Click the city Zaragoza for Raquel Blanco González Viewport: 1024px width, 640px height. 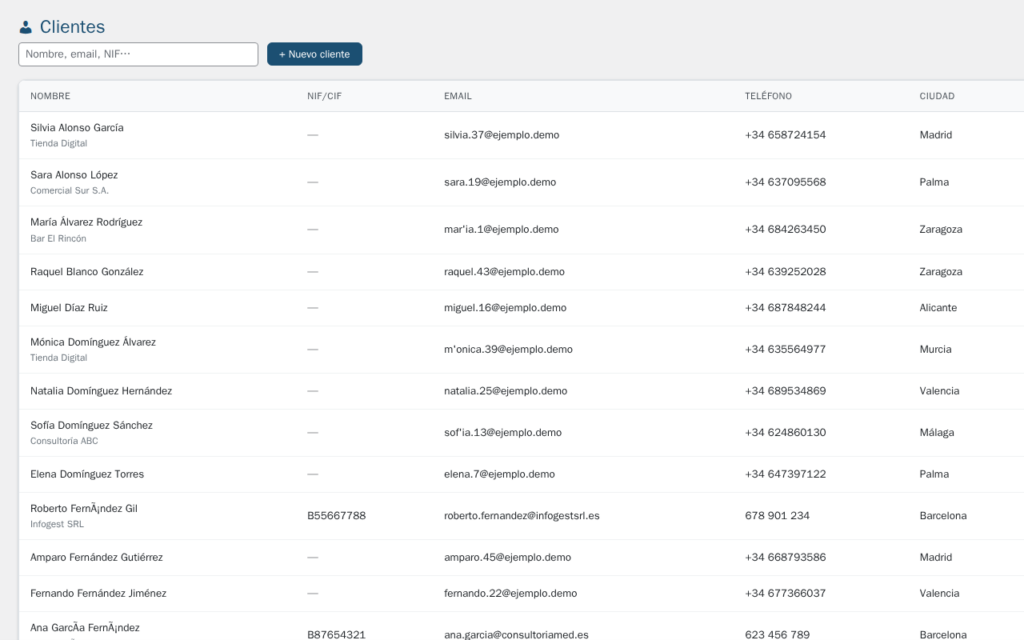pyautogui.click(x=940, y=270)
